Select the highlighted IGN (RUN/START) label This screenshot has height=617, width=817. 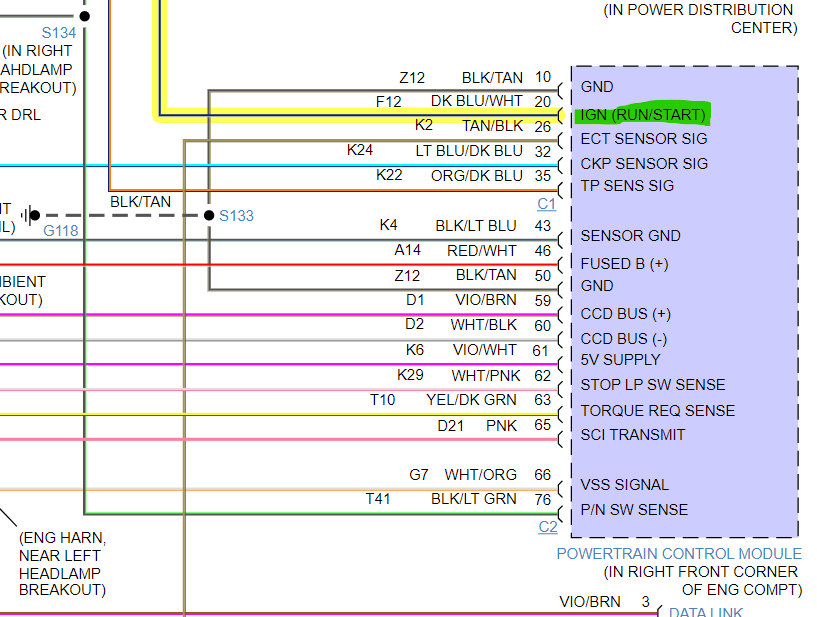[x=642, y=114]
